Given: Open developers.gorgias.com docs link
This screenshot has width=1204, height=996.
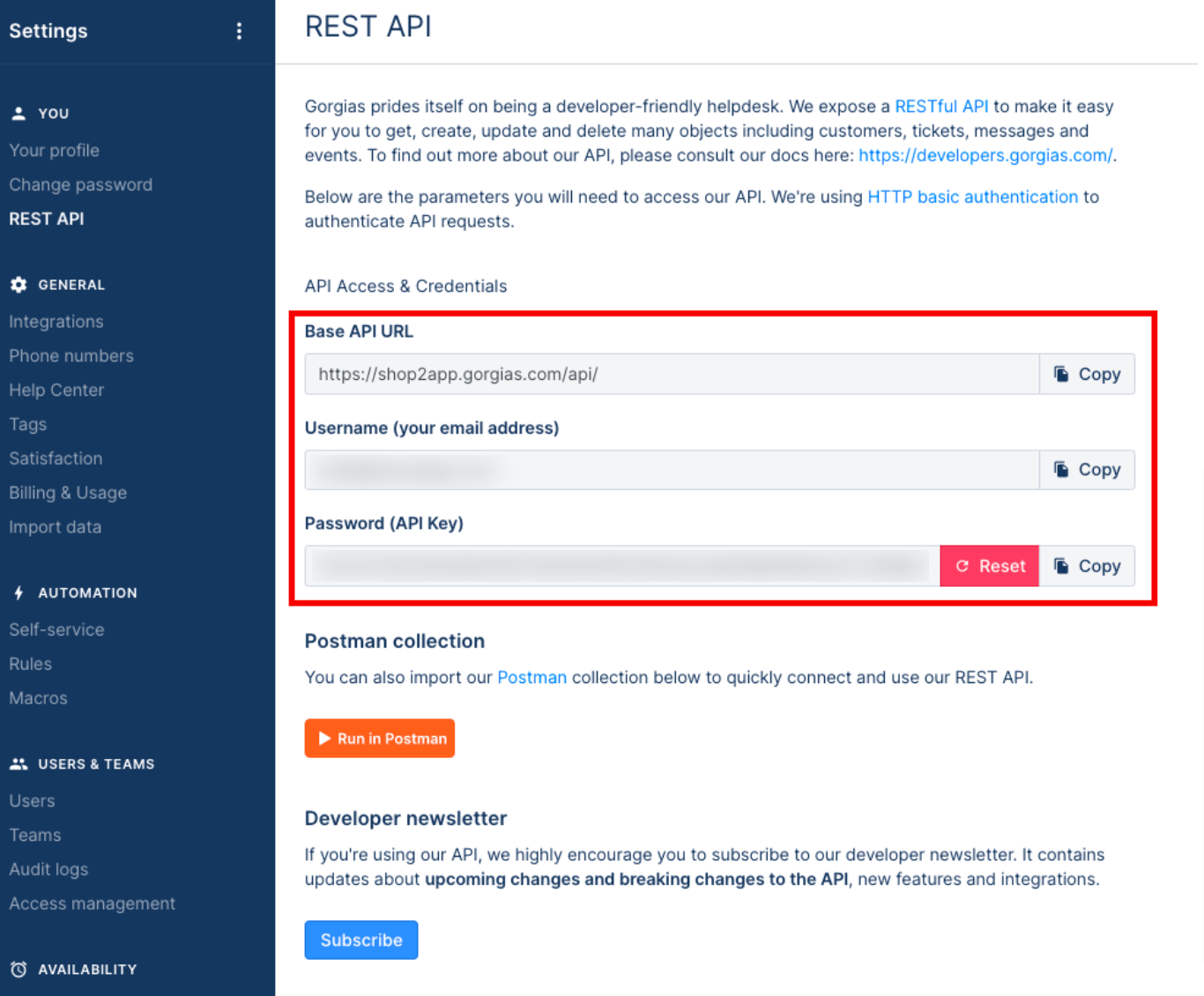Looking at the screenshot, I should pos(985,155).
